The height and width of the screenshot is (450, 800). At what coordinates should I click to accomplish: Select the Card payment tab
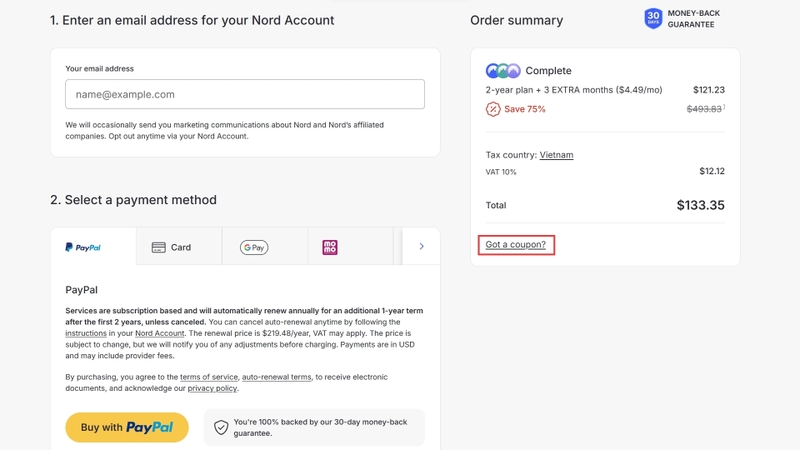179,247
